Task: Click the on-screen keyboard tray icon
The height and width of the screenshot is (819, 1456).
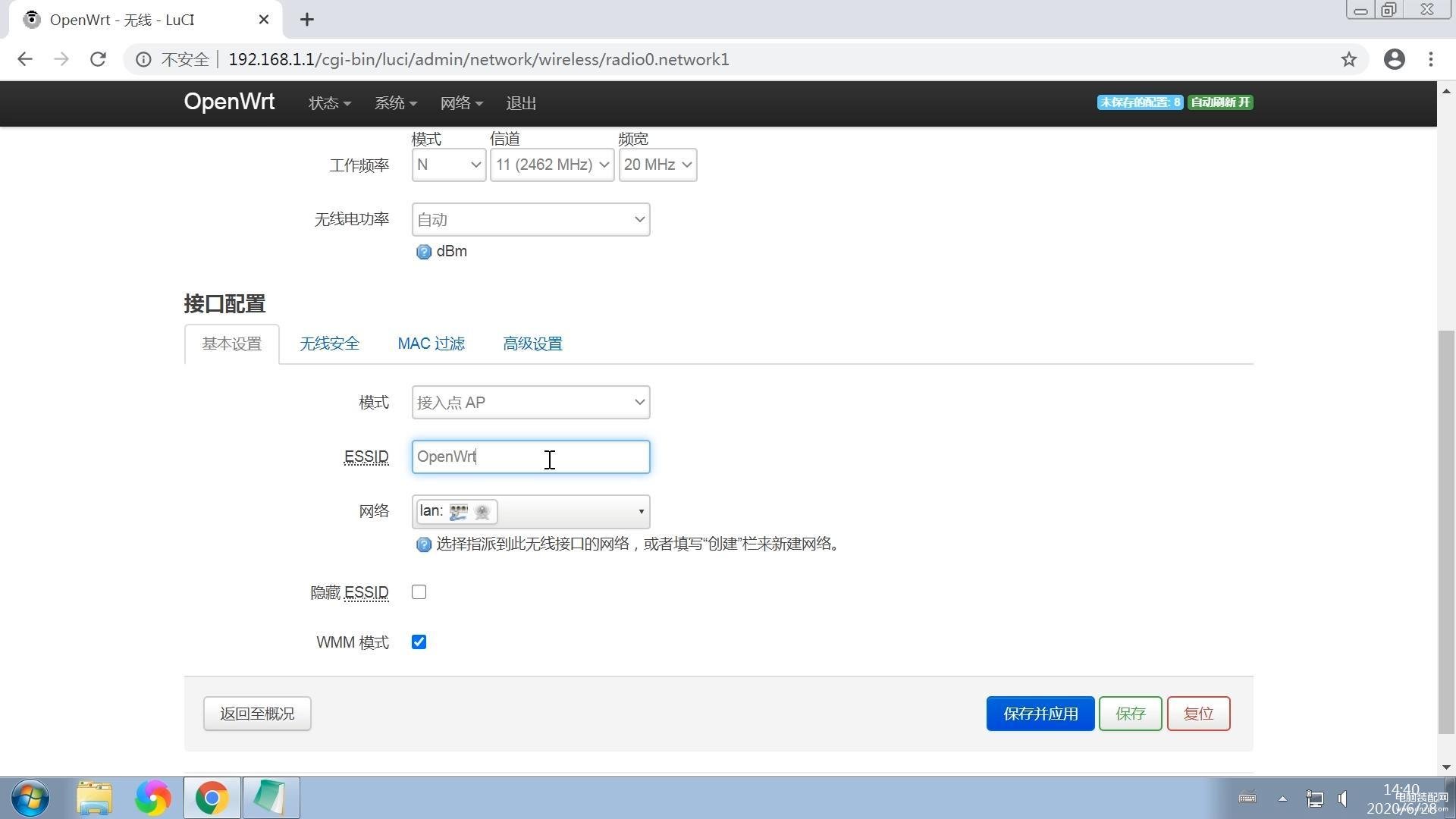Action: (x=1247, y=798)
